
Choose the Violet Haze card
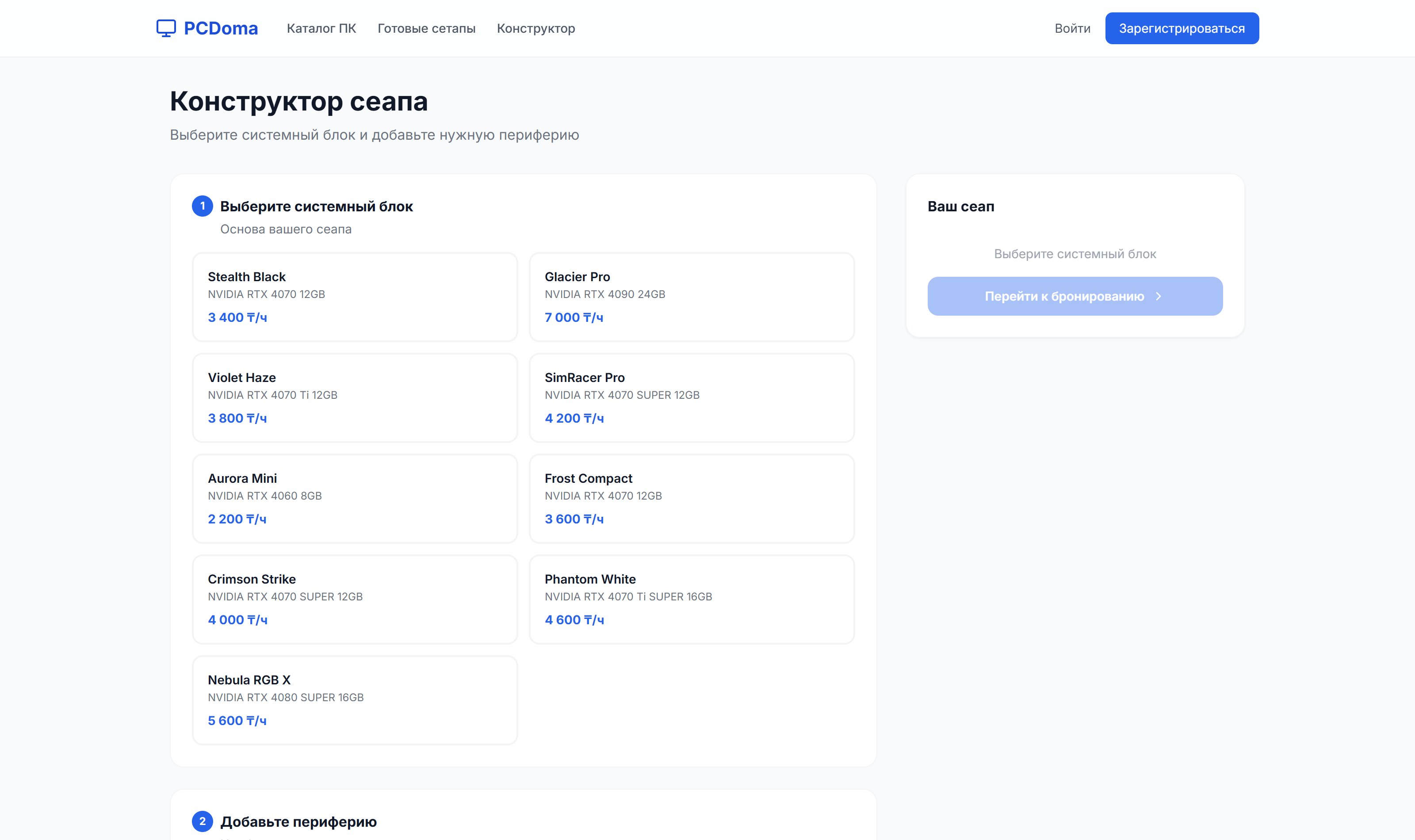point(355,398)
